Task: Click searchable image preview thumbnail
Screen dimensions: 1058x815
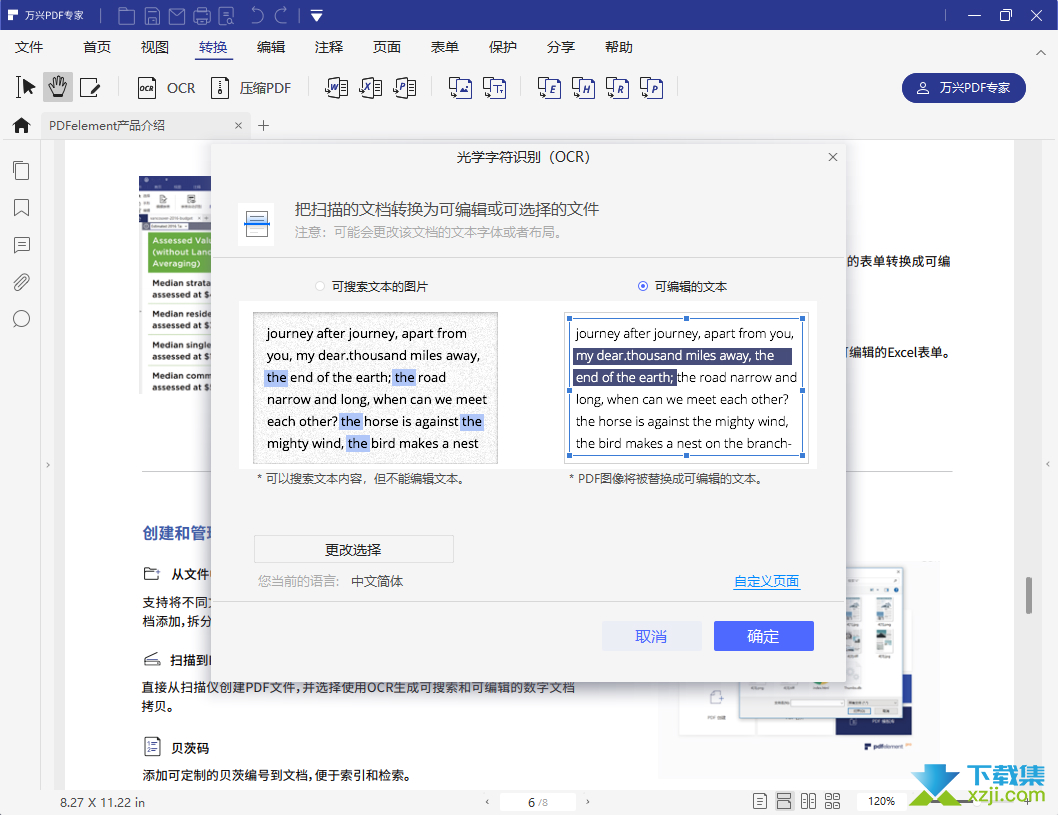Action: coord(375,388)
